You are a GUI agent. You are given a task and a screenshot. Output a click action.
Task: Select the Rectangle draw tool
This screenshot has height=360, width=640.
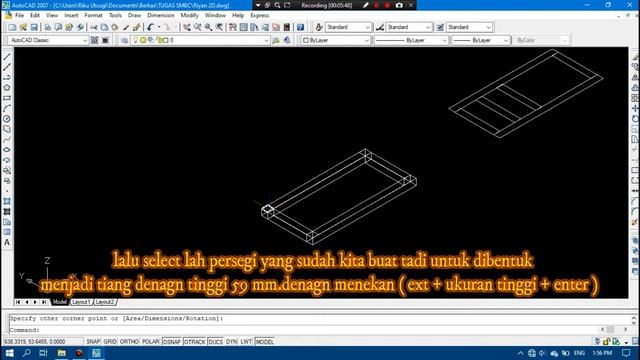point(7,98)
